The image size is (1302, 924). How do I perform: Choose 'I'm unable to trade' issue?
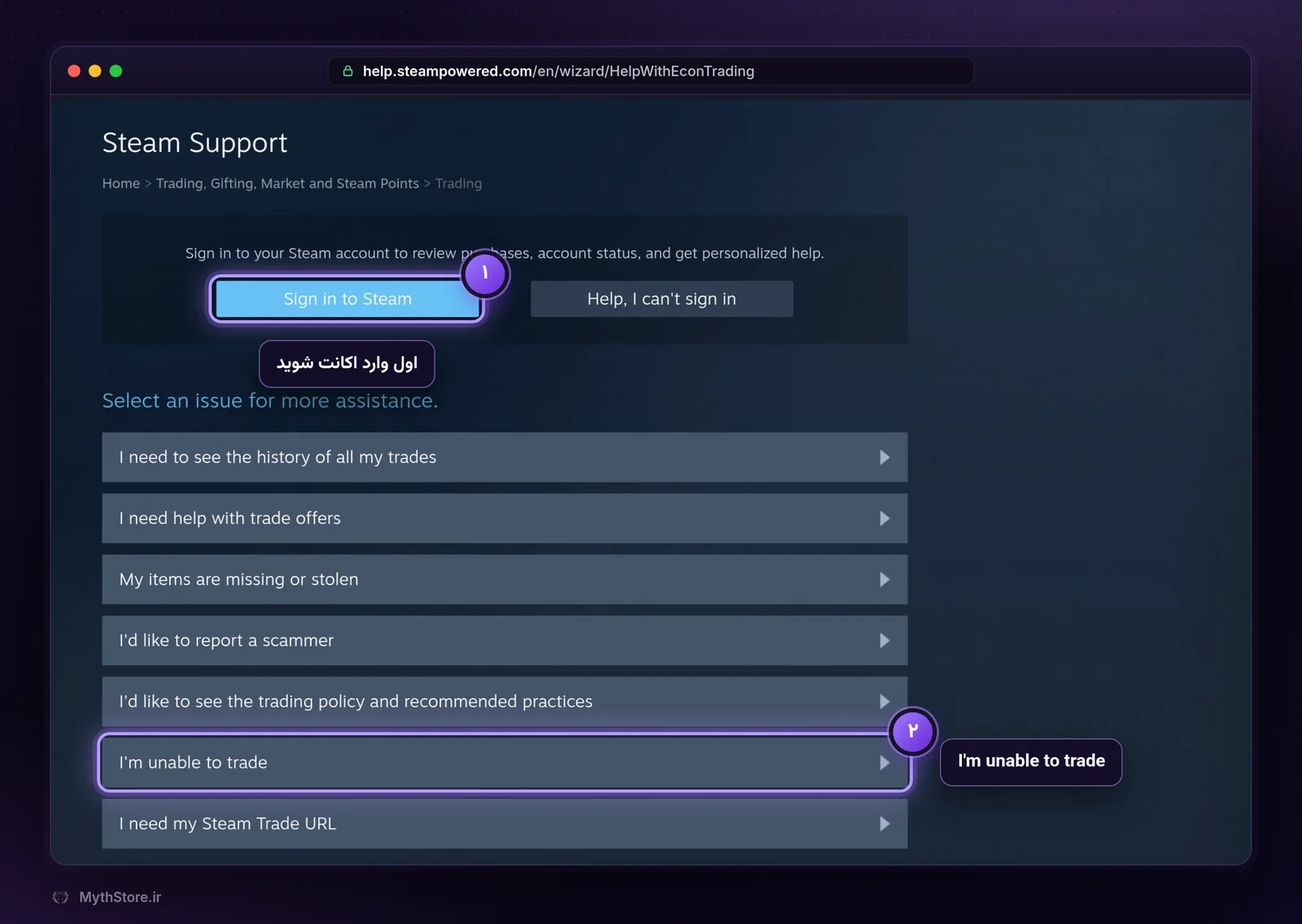click(505, 762)
